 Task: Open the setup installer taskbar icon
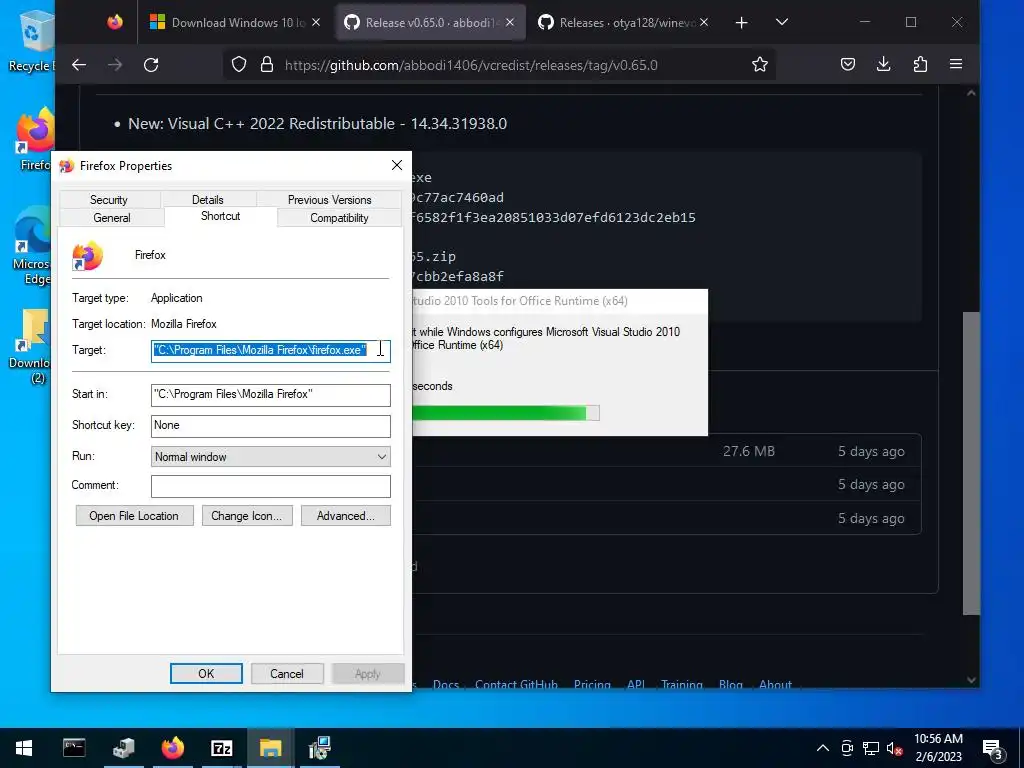pyautogui.click(x=320, y=748)
